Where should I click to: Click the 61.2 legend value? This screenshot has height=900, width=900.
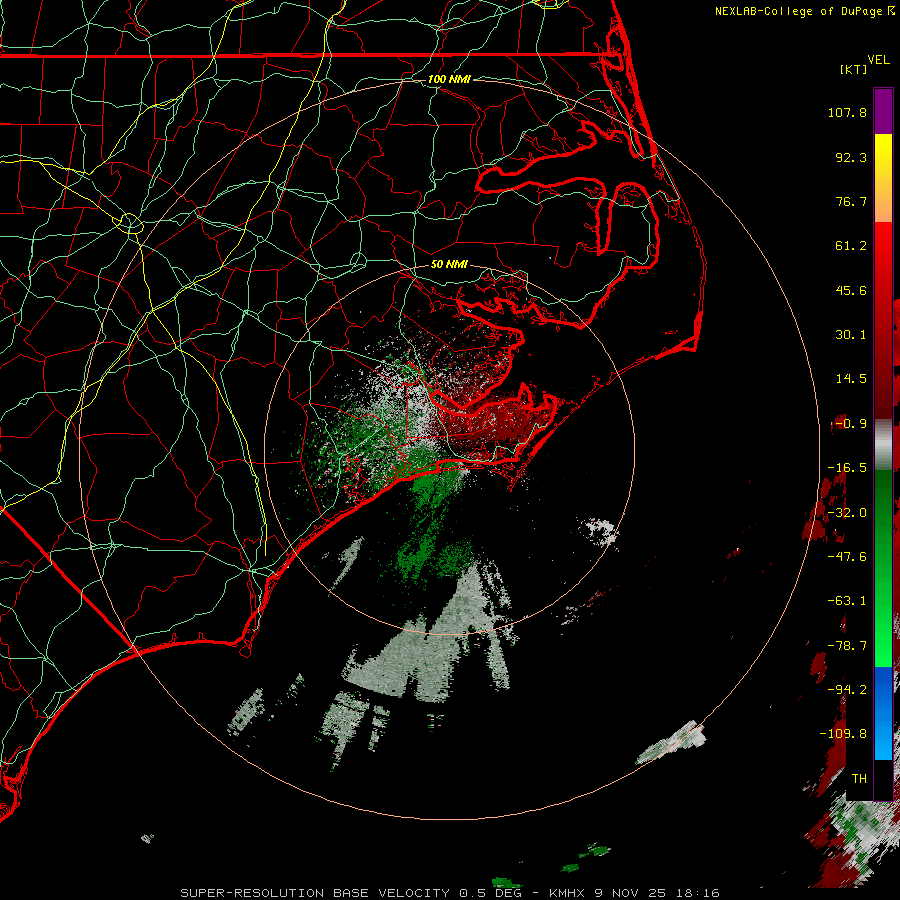coord(851,246)
